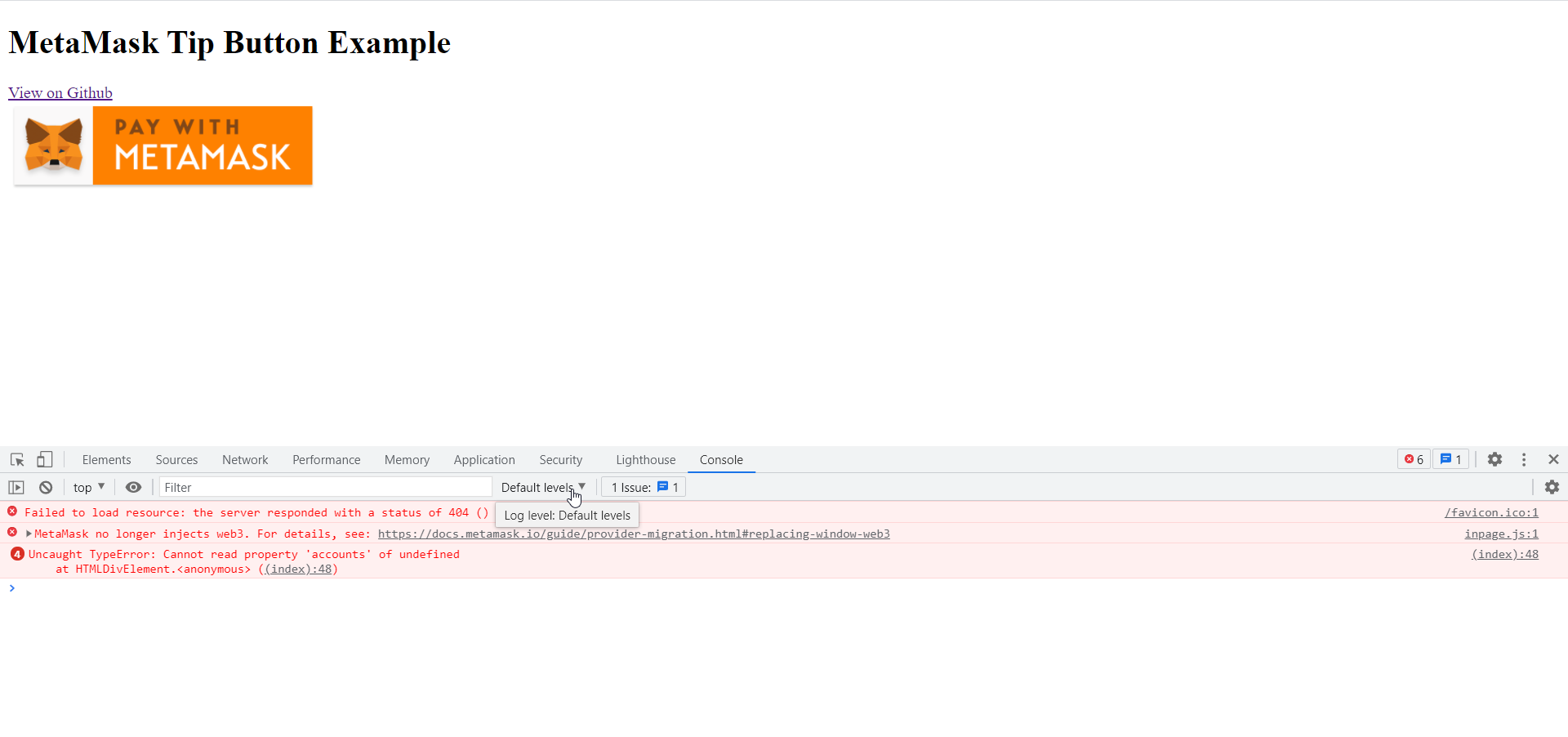Open the Lighthouse tab
The height and width of the screenshot is (737, 1568).
(645, 460)
